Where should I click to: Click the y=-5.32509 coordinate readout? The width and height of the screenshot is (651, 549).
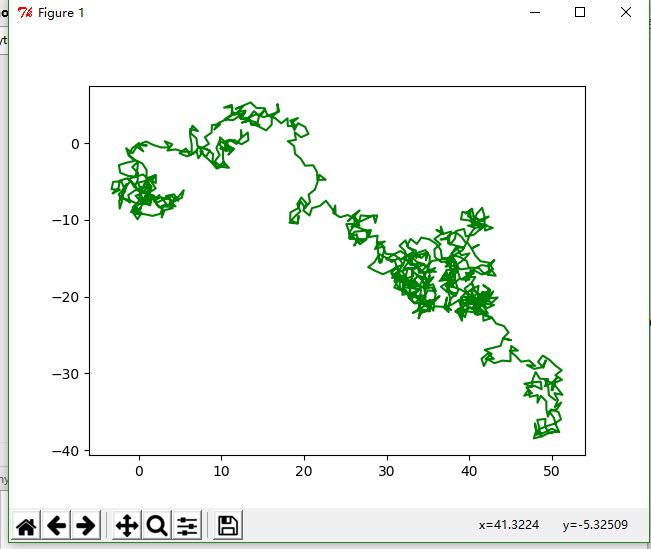[595, 525]
